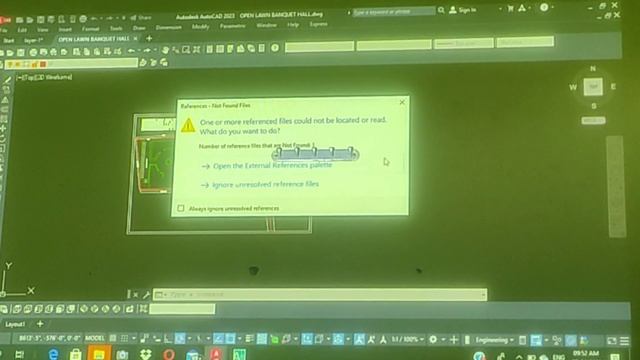
Task: Switch to the Layout1 tab
Action: click(x=16, y=324)
